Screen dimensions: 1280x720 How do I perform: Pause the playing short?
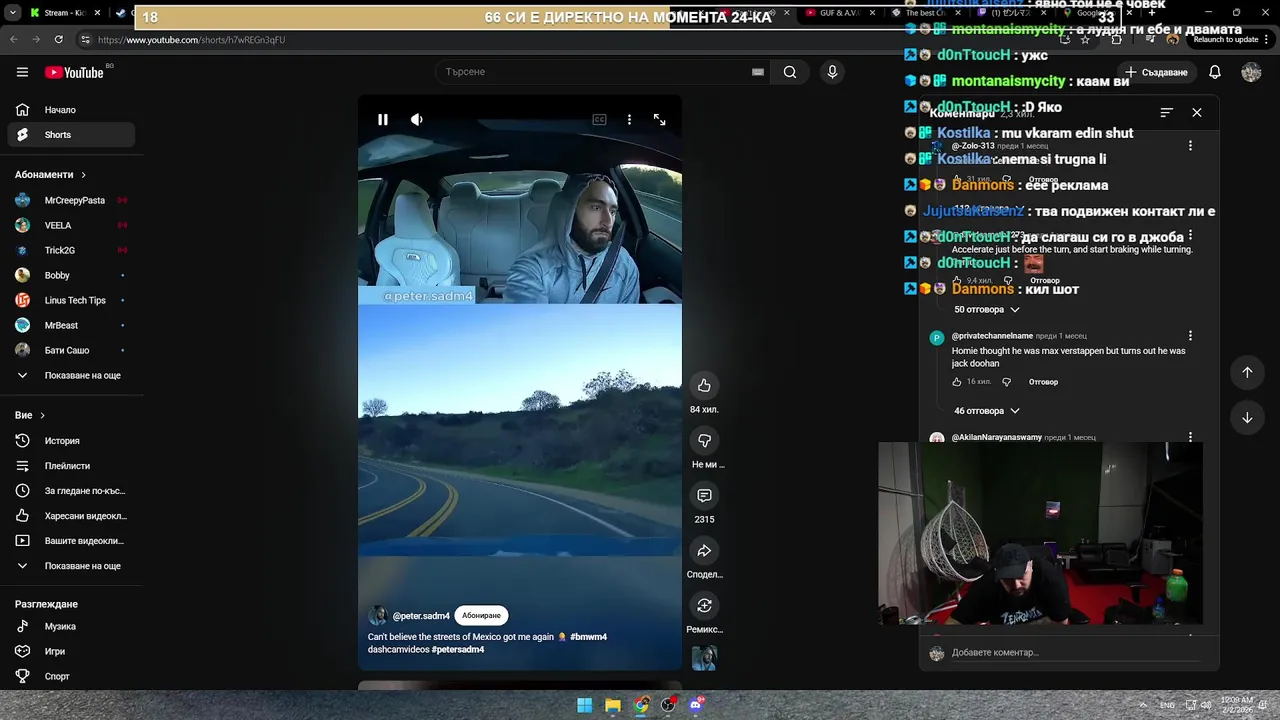(x=382, y=120)
